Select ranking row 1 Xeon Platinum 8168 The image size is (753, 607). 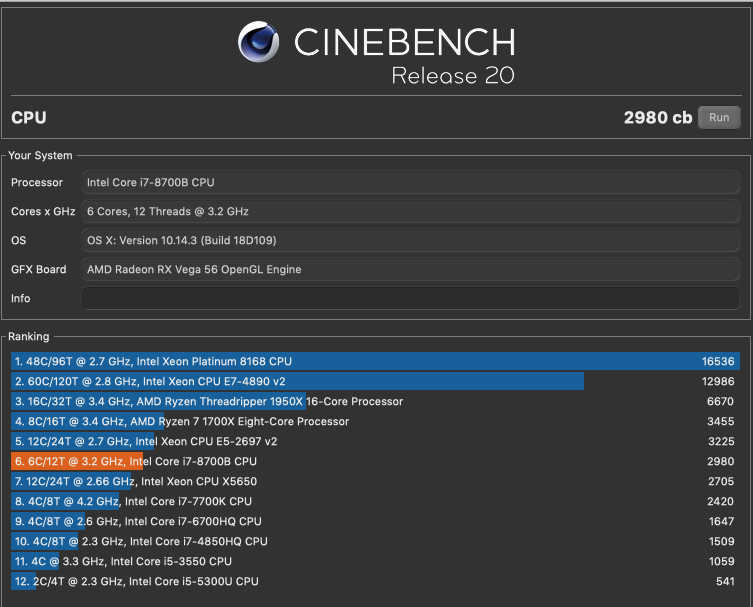376,361
